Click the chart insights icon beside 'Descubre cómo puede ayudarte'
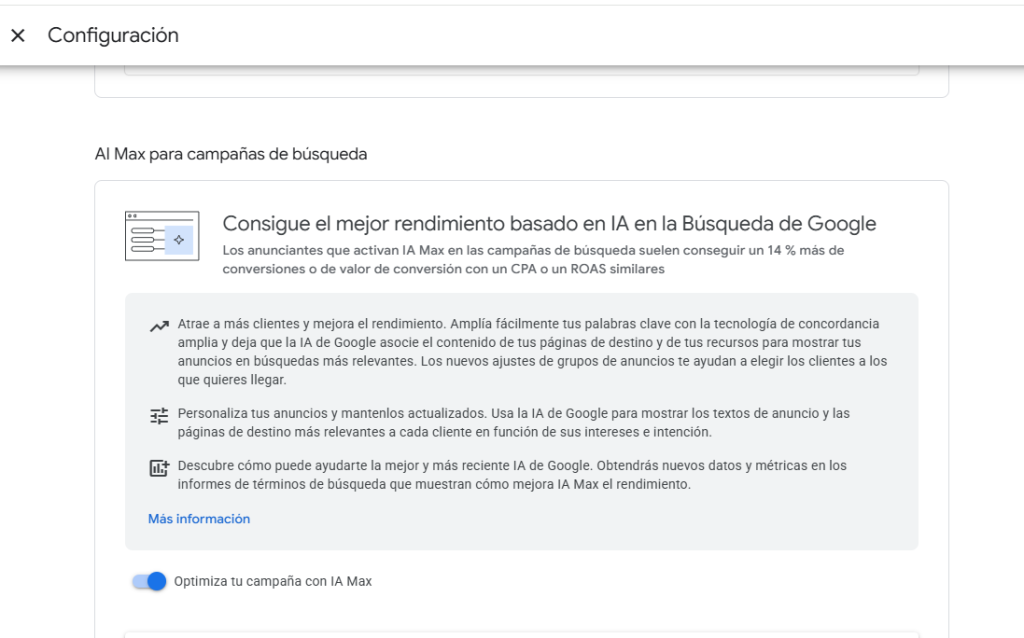The image size is (1024, 638). coord(159,468)
